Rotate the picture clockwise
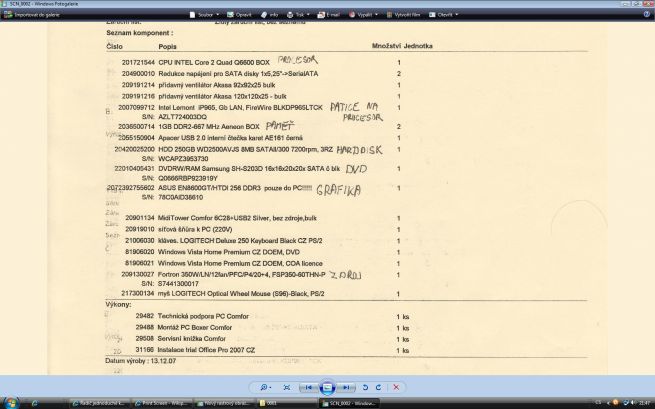The height and width of the screenshot is (409, 655). point(378,387)
